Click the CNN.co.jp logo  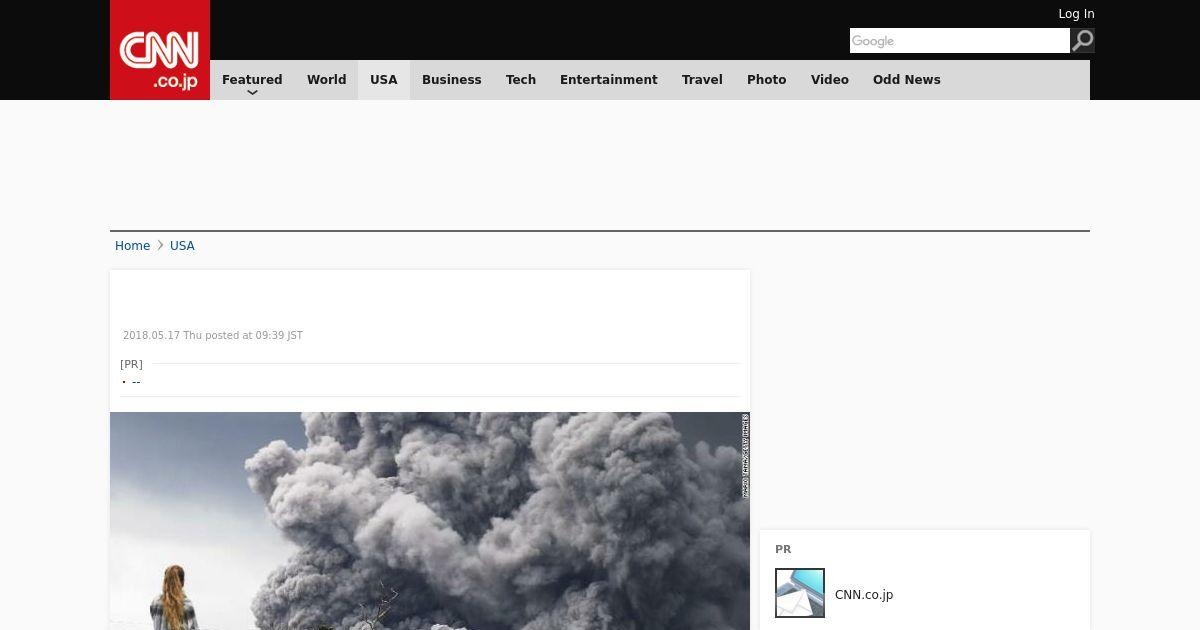click(x=160, y=50)
